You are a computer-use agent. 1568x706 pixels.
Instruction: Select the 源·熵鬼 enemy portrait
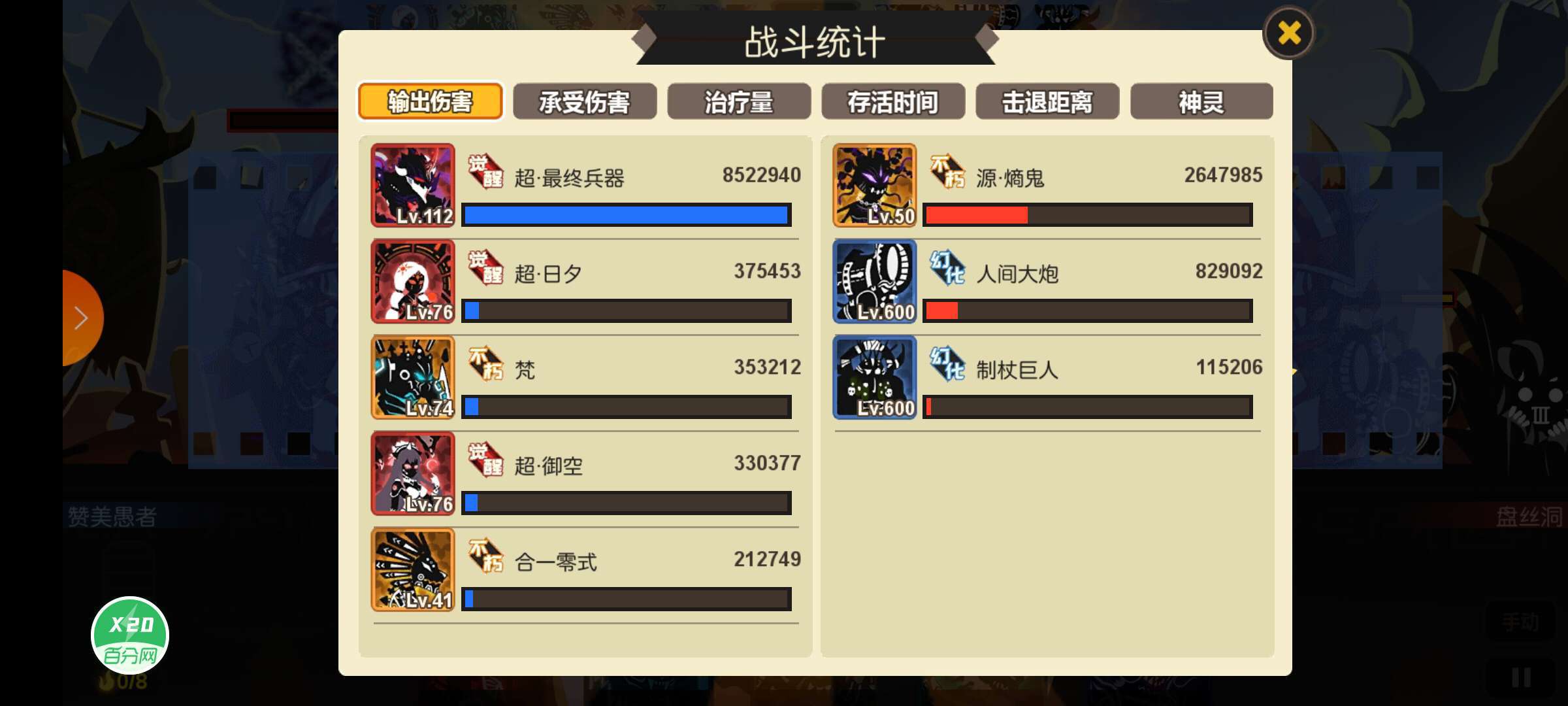(x=875, y=186)
